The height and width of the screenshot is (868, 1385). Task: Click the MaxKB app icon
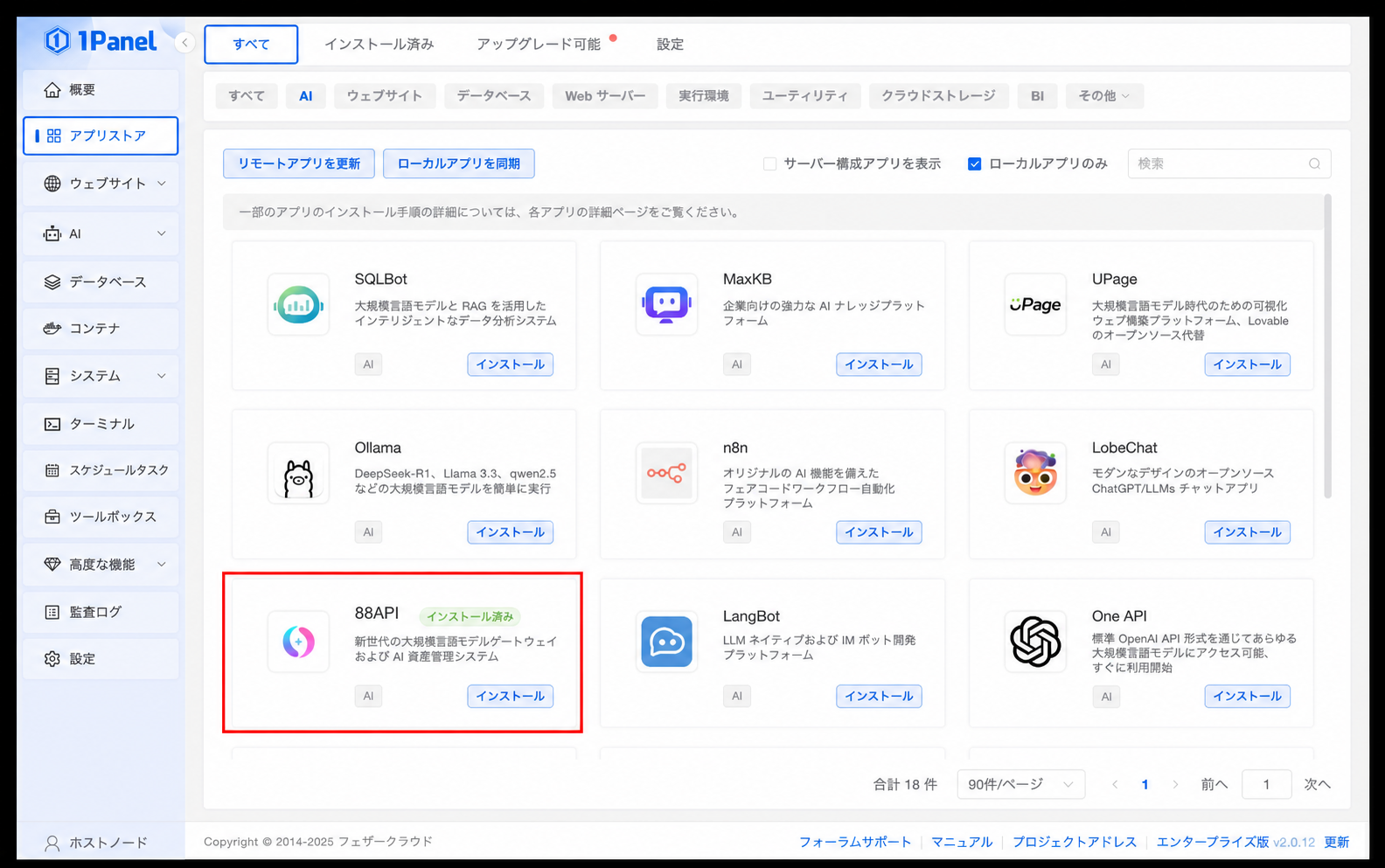(666, 305)
